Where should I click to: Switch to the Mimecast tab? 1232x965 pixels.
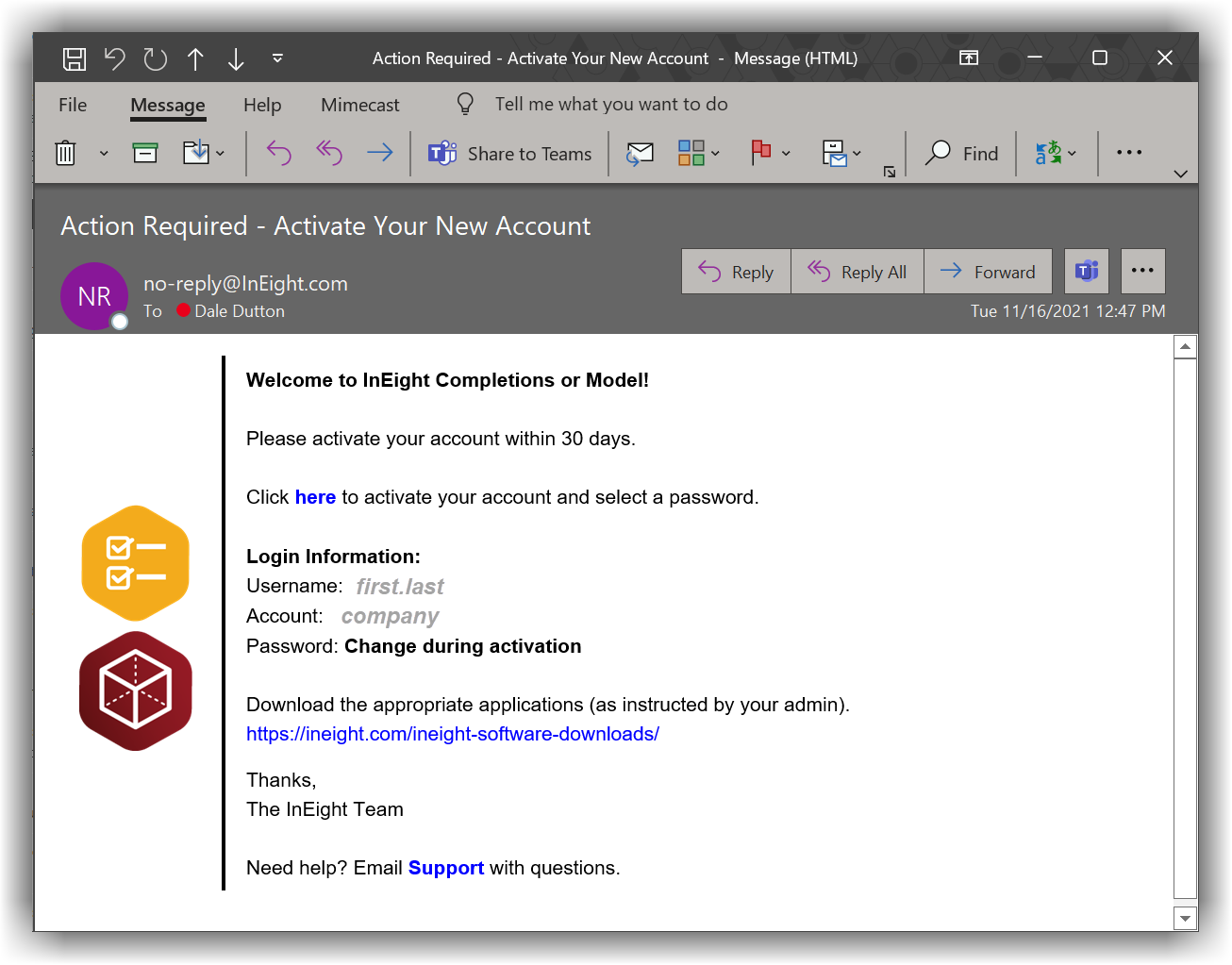tap(360, 105)
